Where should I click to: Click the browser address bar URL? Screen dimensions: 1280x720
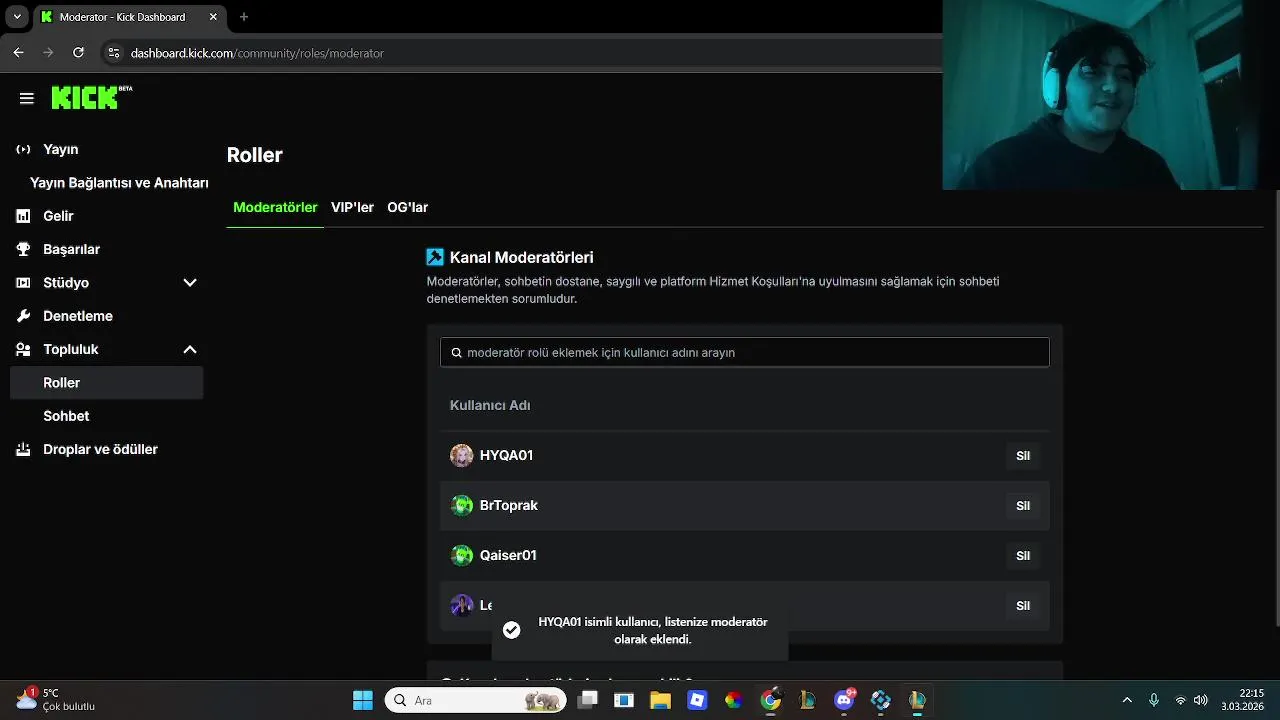click(x=257, y=53)
